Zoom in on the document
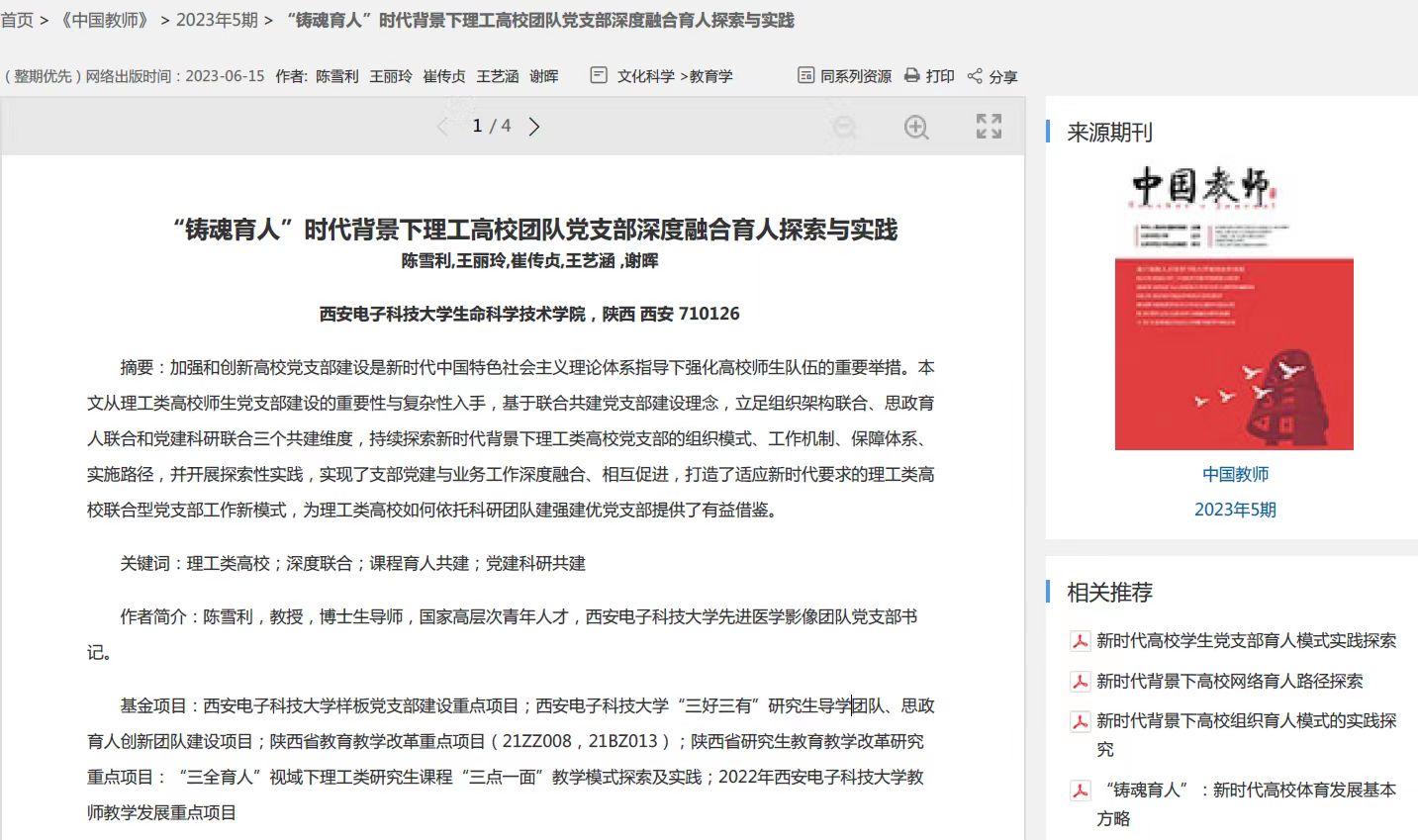Viewport: 1418px width, 840px height. (x=916, y=127)
